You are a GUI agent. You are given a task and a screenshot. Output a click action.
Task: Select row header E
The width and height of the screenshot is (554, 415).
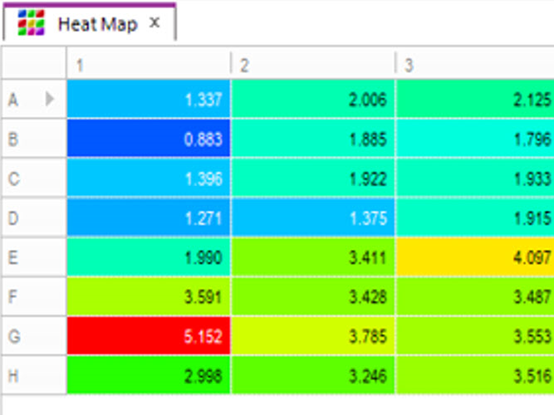tap(34, 257)
